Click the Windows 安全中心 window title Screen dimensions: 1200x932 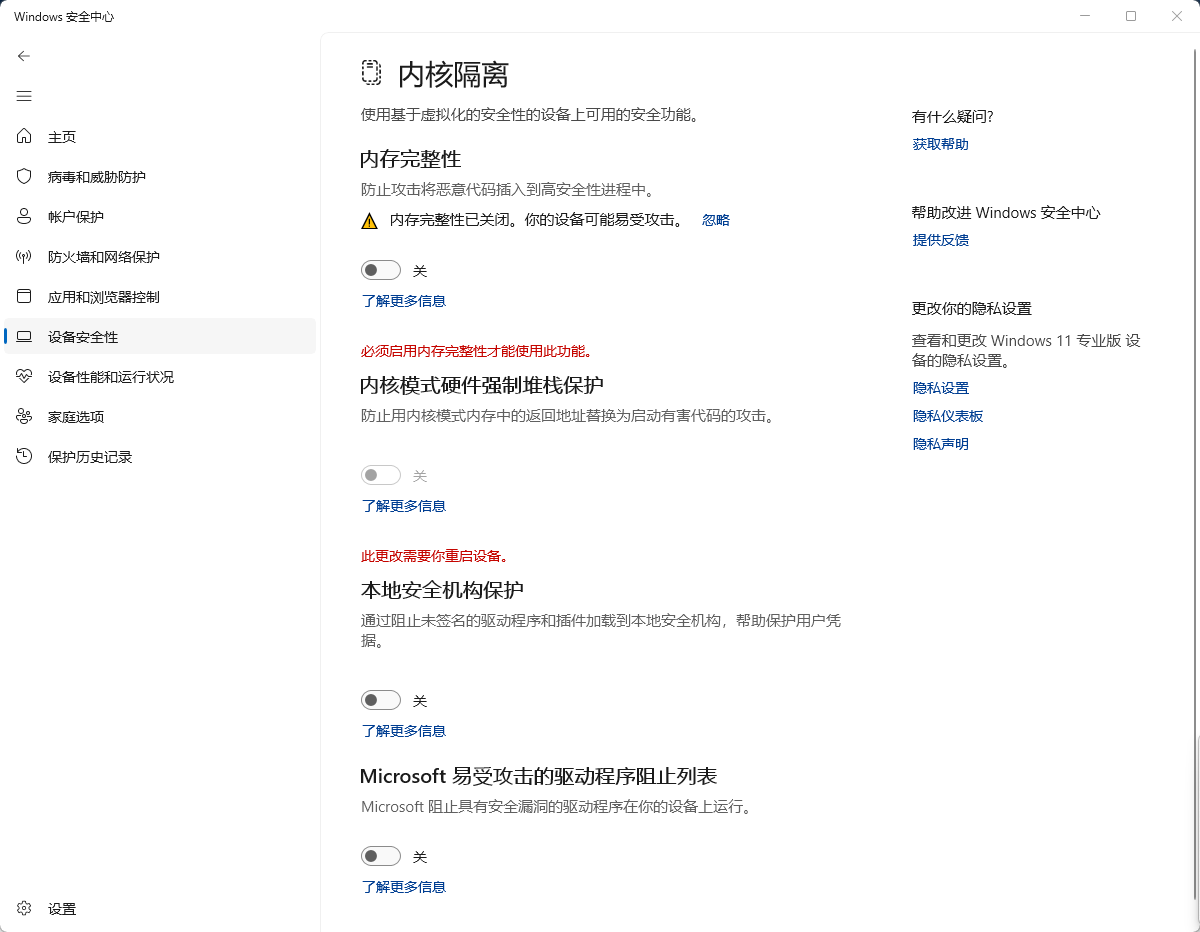[64, 17]
